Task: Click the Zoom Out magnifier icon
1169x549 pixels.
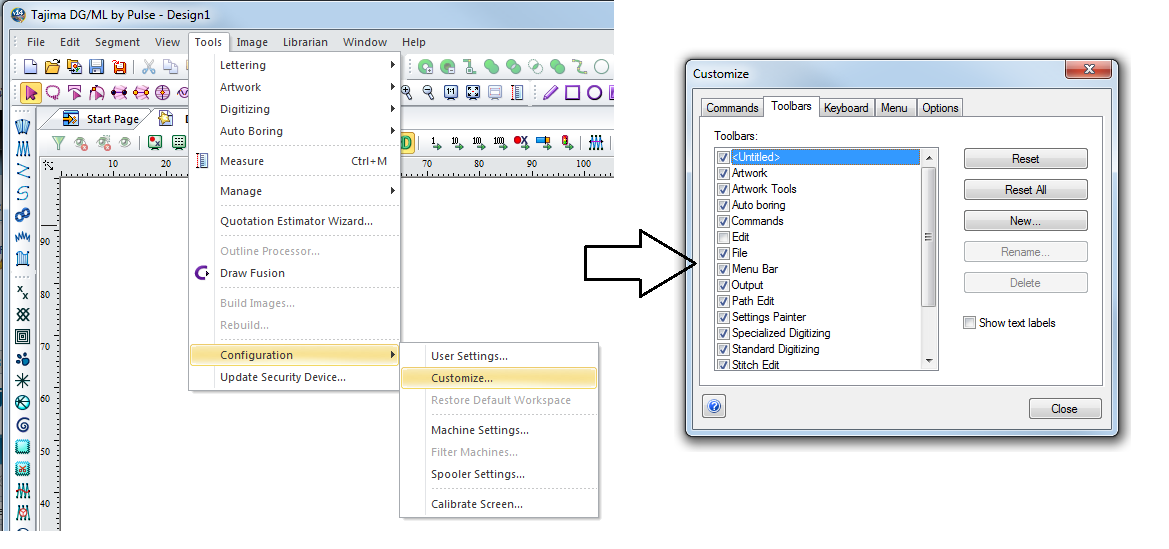Action: [x=428, y=92]
